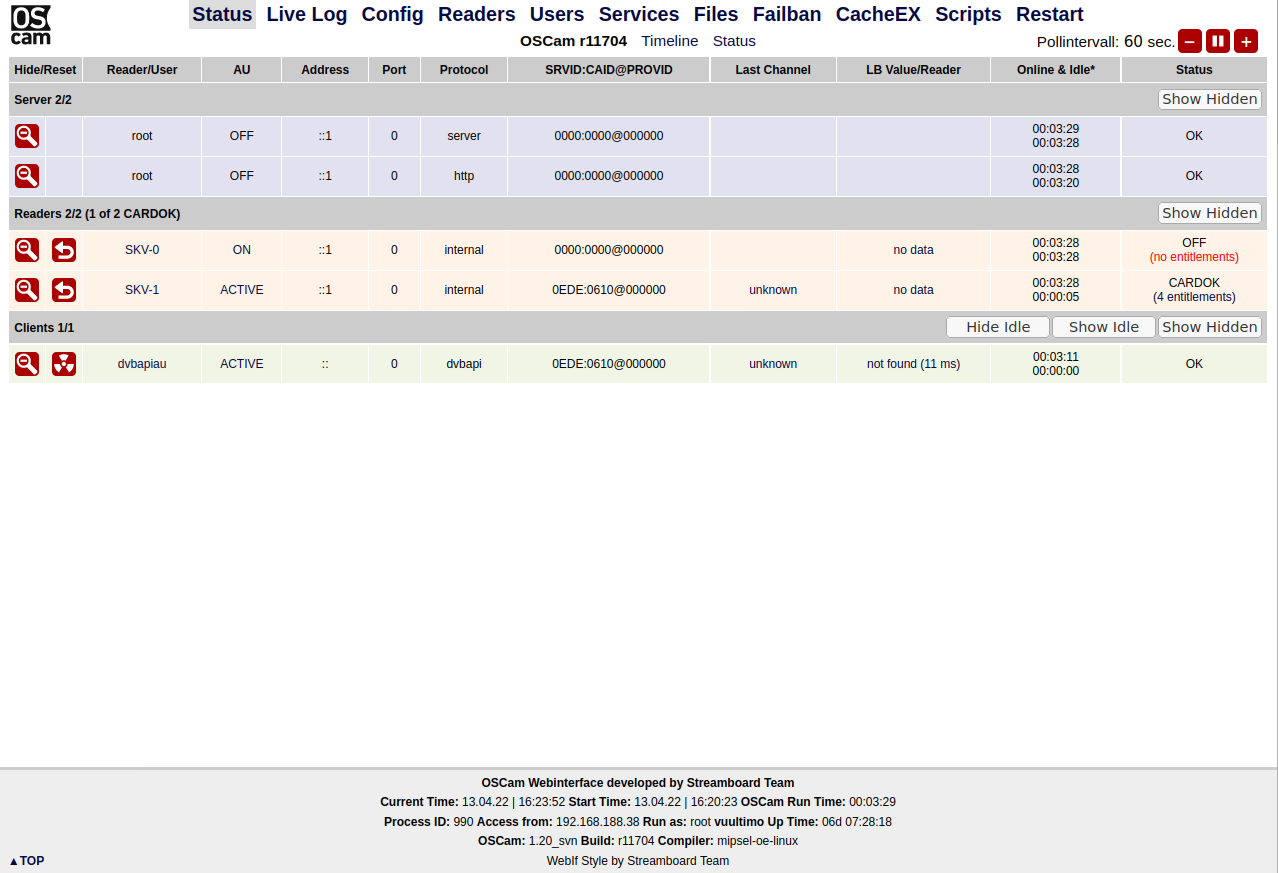This screenshot has width=1278, height=873.
Task: Hide the SKV-0 reader row
Action: [27, 250]
